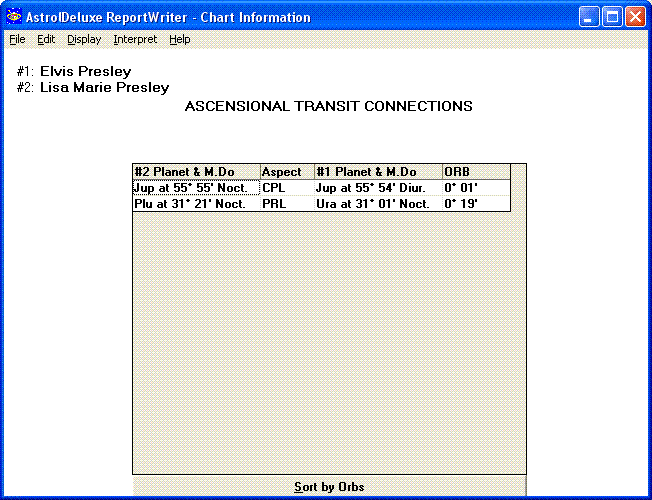Select the 0° 01' orb cell
652x500 pixels.
476,188
